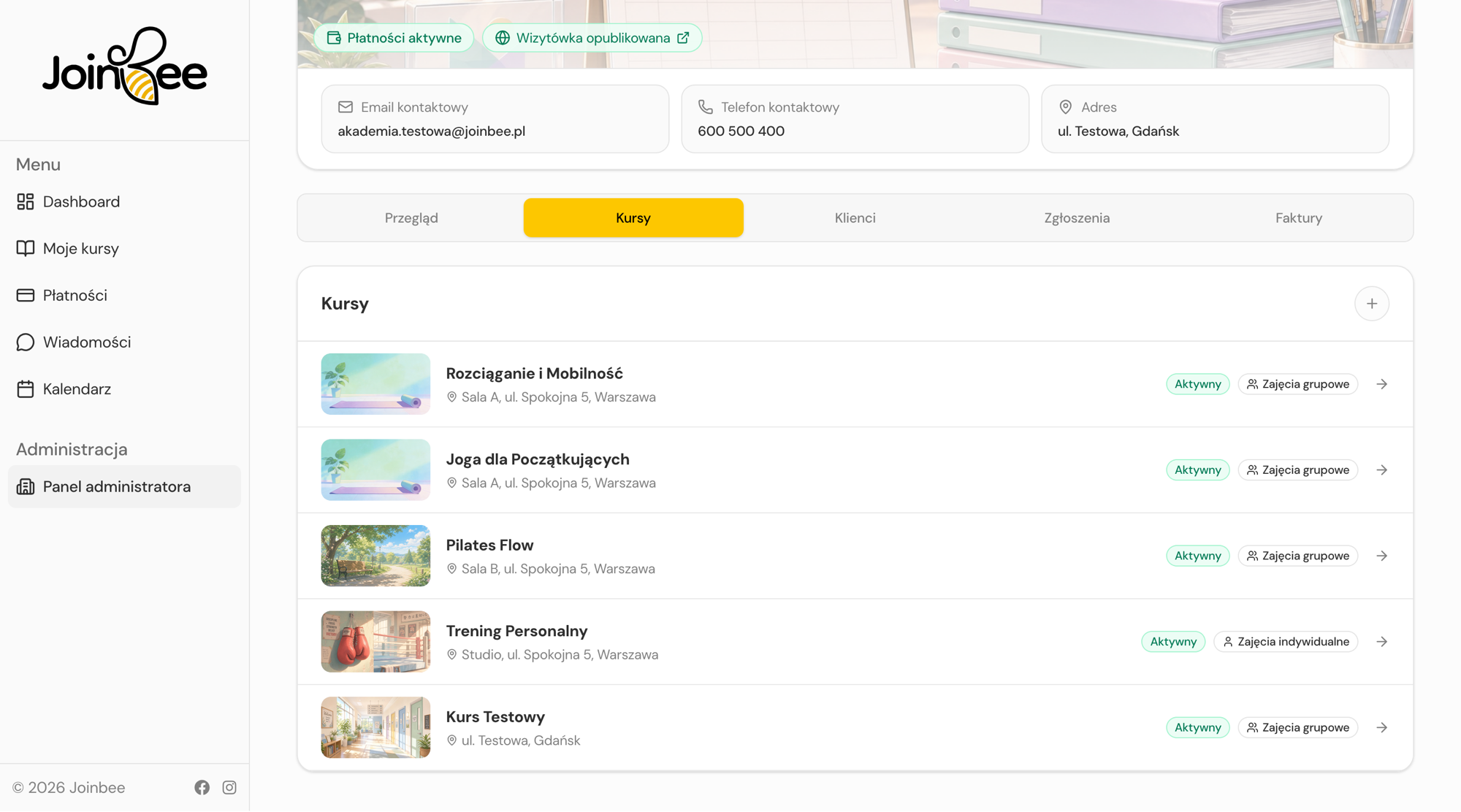Click the external link icon on Wizytówka badge
Screen dimensions: 1461x812
click(683, 38)
